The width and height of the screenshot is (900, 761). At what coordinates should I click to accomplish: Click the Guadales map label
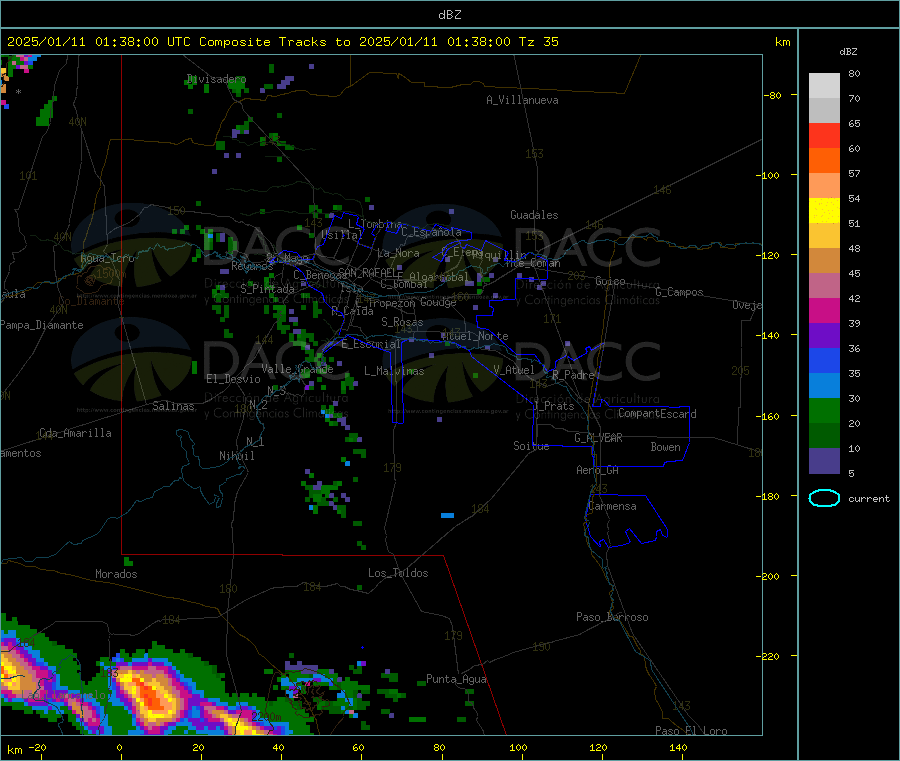(x=534, y=215)
